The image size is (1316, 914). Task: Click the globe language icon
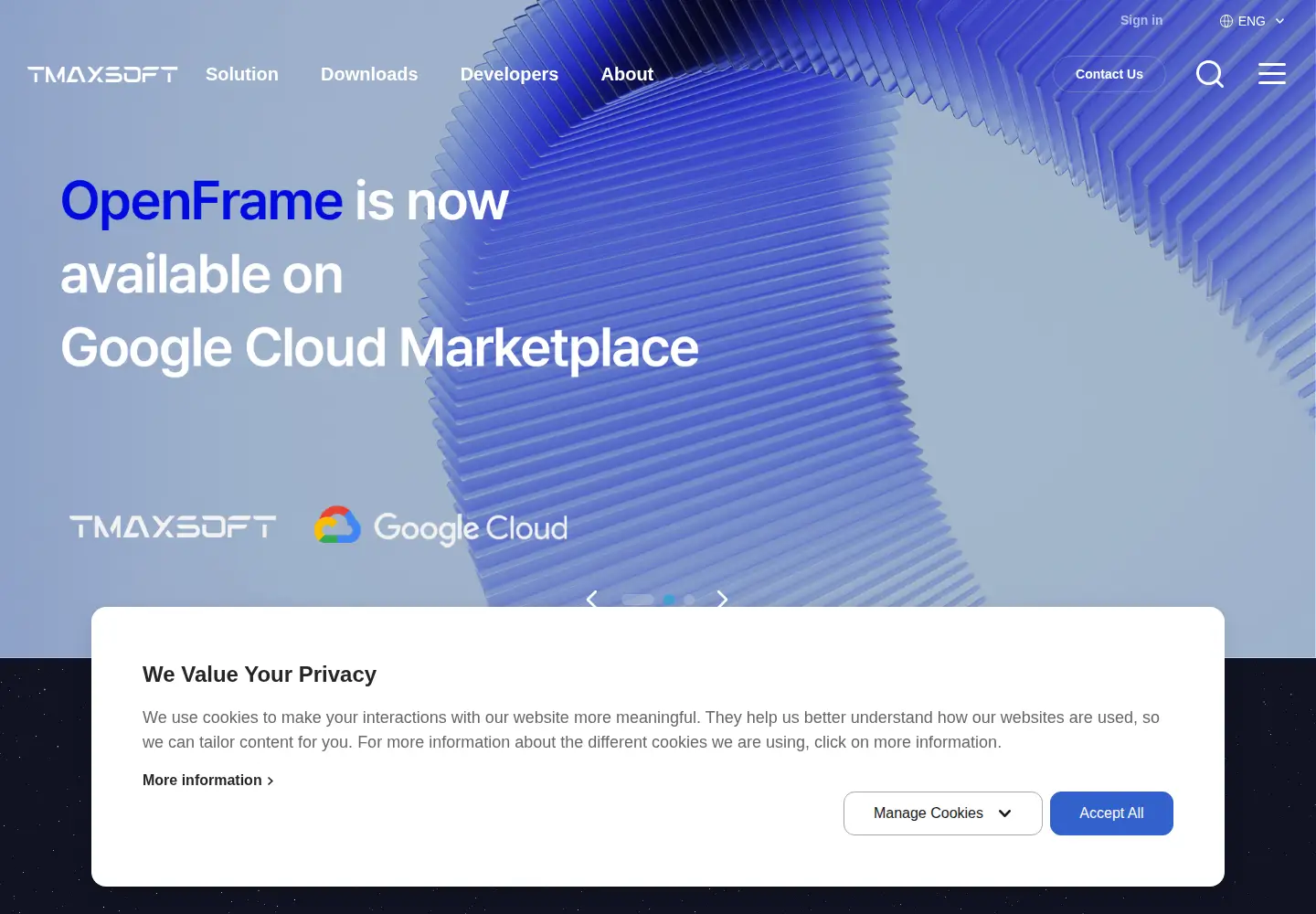tap(1226, 21)
